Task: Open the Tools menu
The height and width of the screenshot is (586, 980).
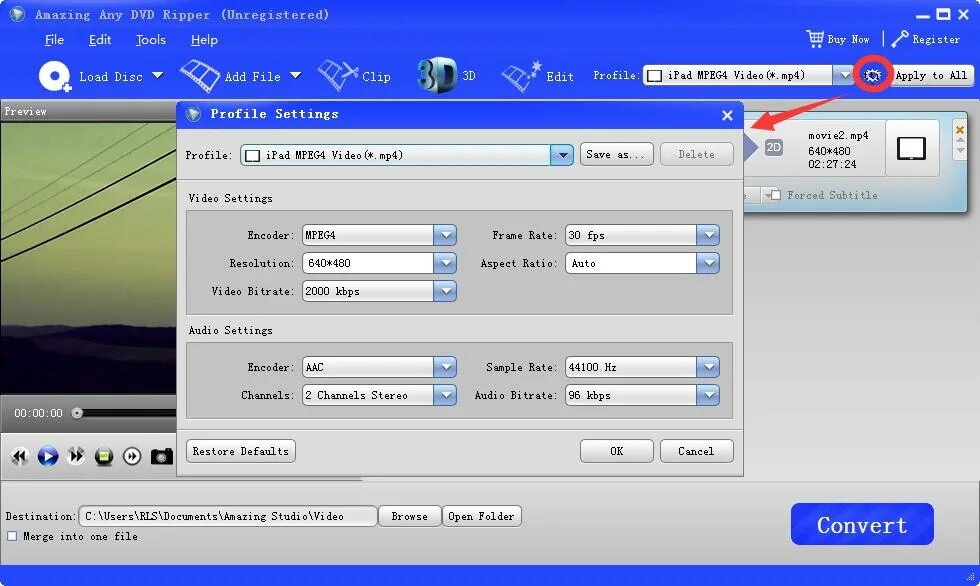Action: point(151,40)
